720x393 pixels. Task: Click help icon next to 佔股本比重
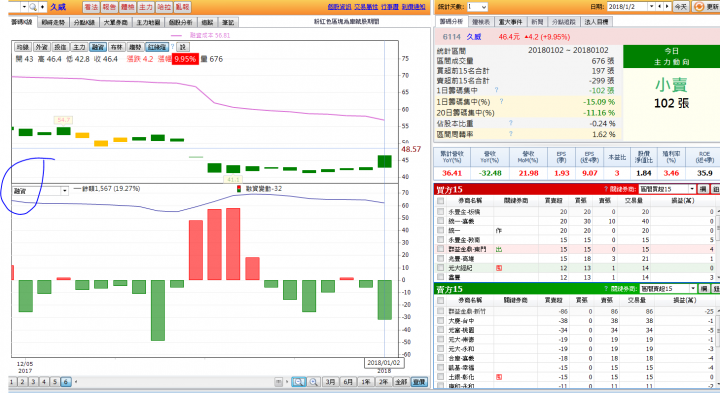(x=511, y=123)
